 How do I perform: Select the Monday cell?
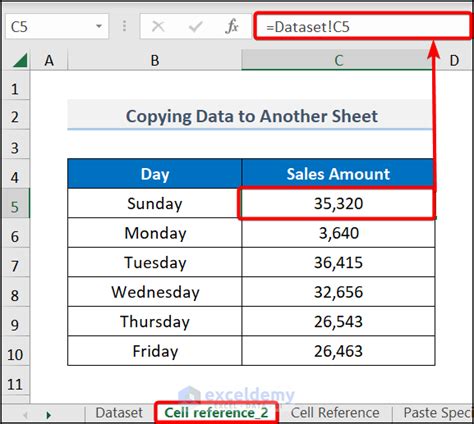pyautogui.click(x=155, y=233)
